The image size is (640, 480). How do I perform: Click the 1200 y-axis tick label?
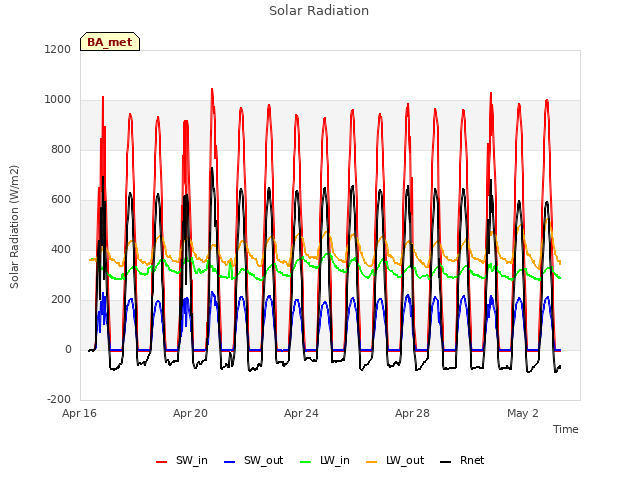58,49
